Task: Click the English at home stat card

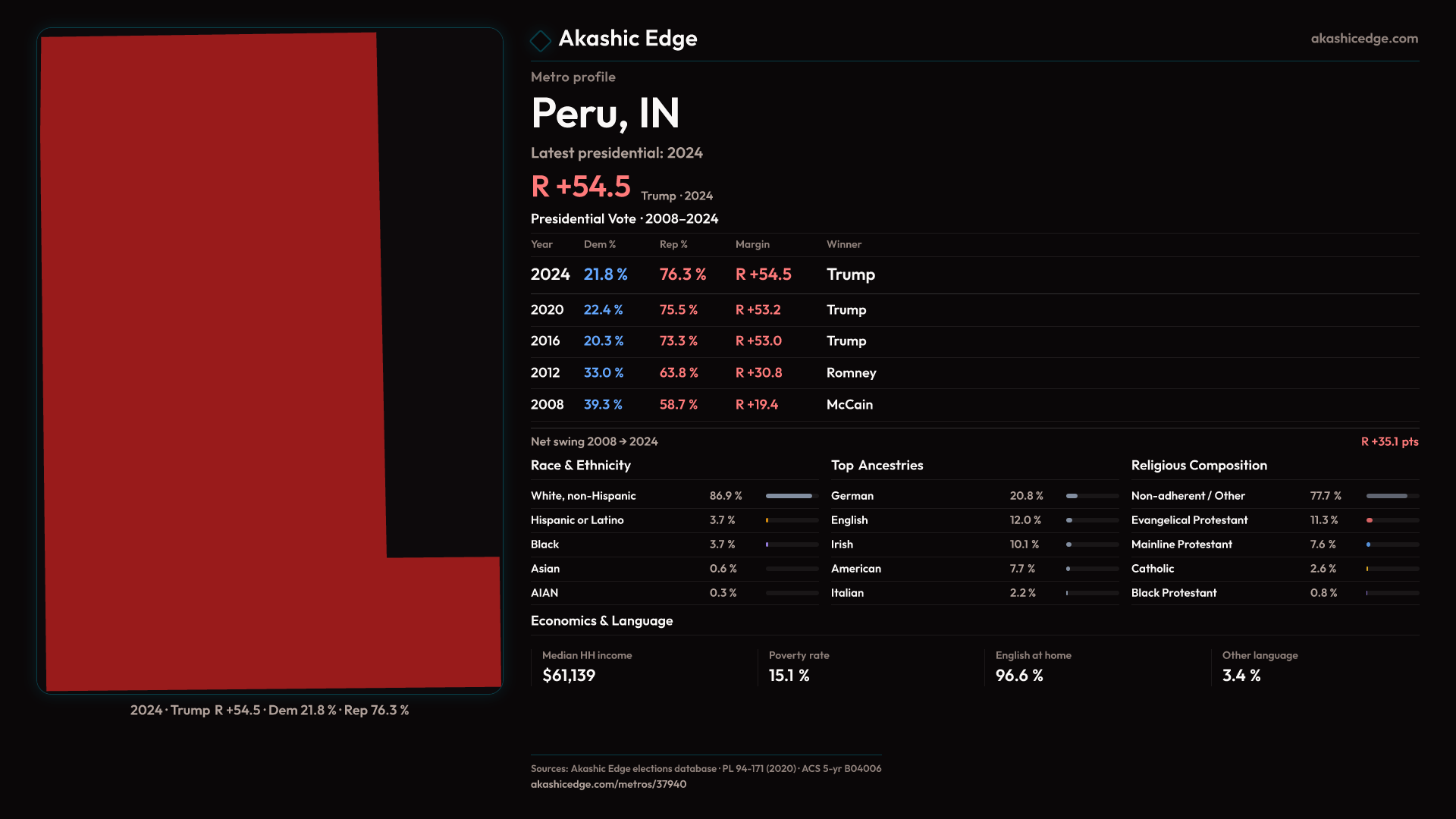Action: coord(1033,667)
